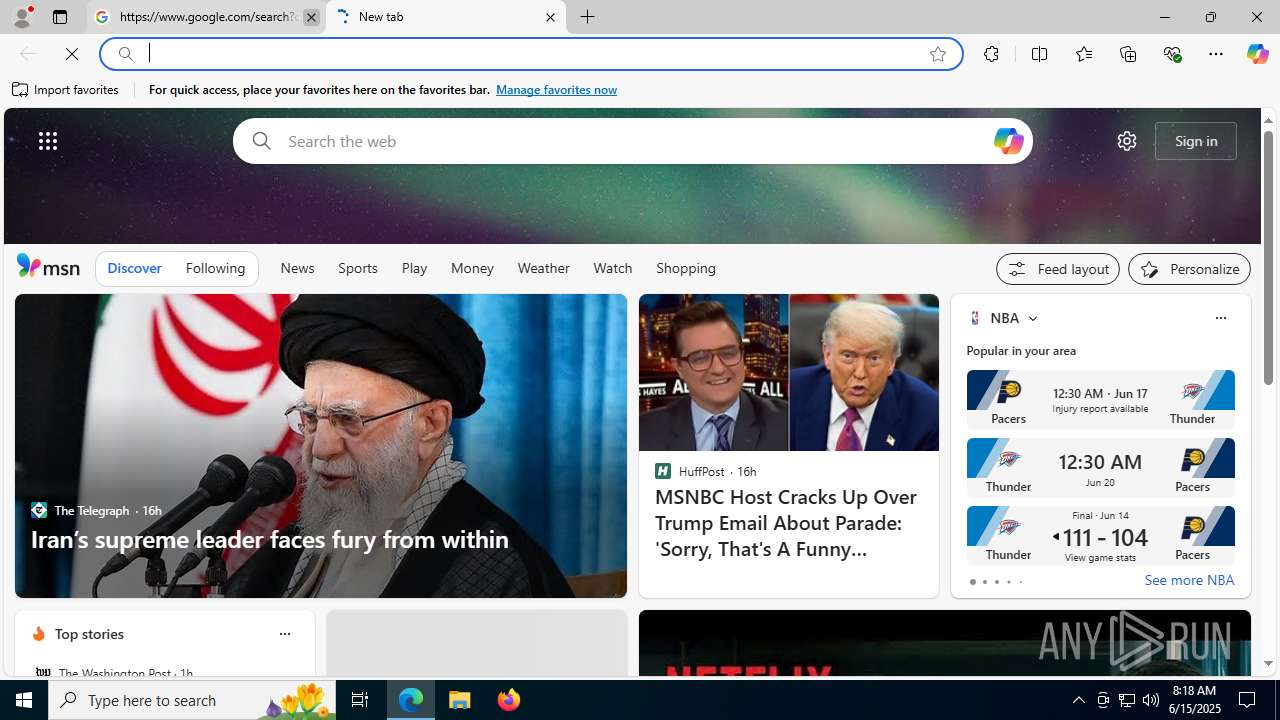Open the volume control in system tray
This screenshot has width=1280, height=720.
pos(1150,700)
